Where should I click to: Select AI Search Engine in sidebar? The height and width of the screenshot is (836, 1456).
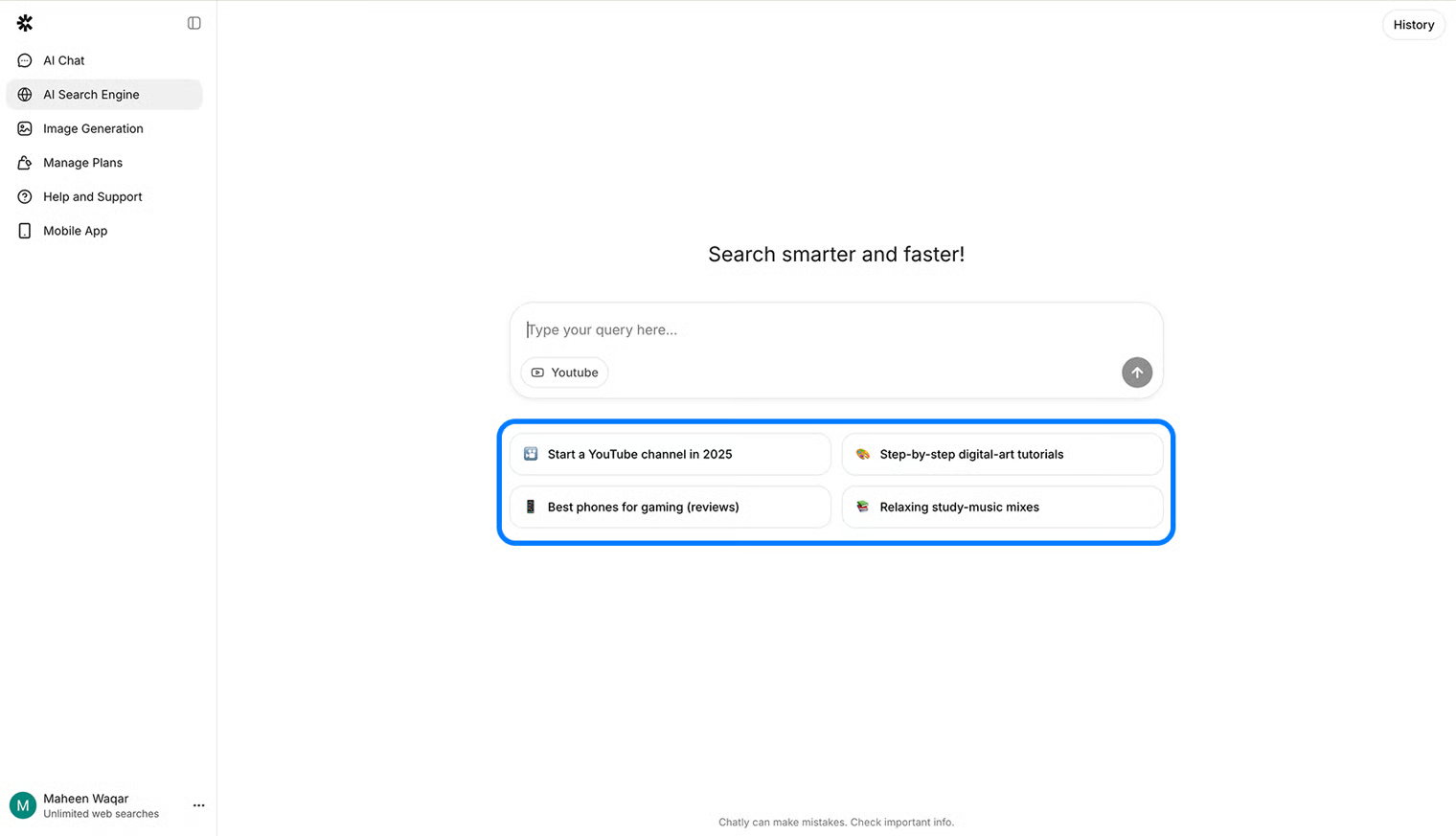coord(91,95)
